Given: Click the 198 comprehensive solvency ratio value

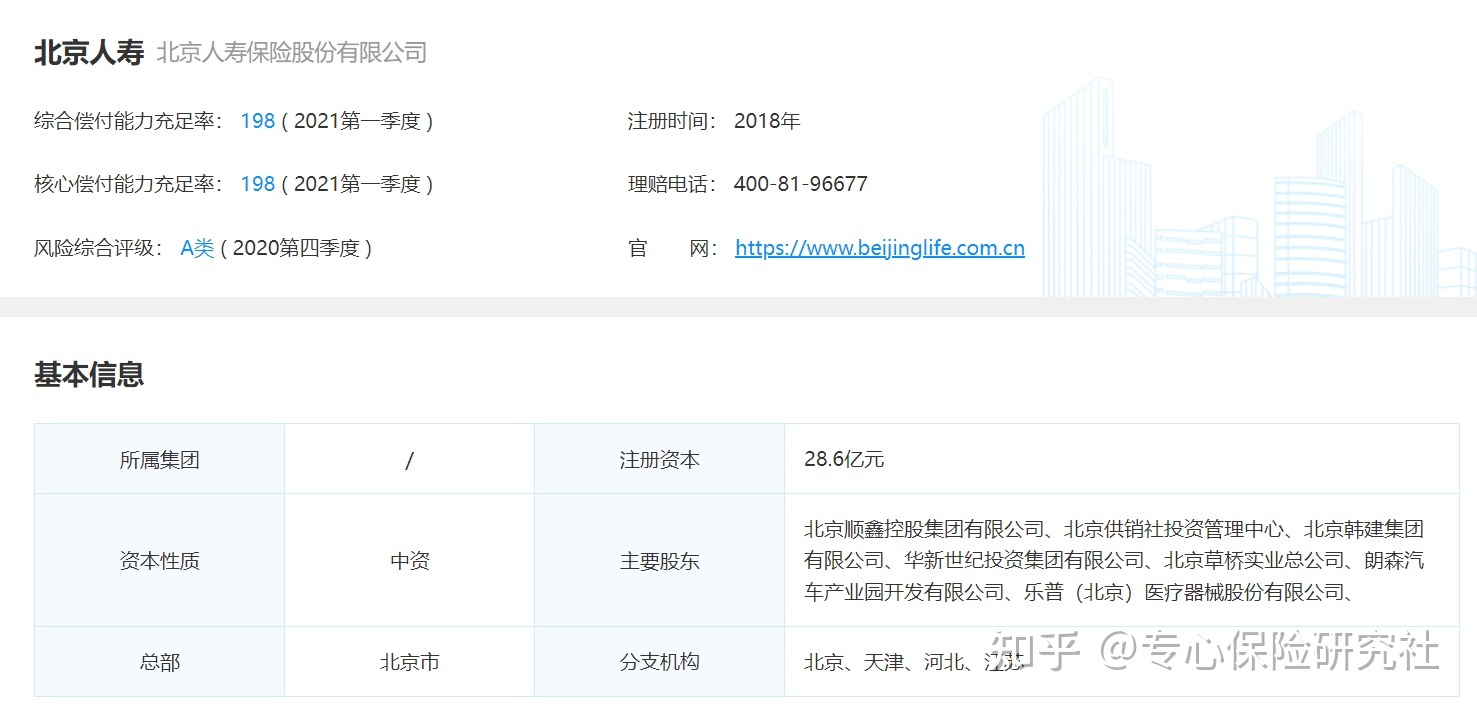Looking at the screenshot, I should tap(257, 121).
